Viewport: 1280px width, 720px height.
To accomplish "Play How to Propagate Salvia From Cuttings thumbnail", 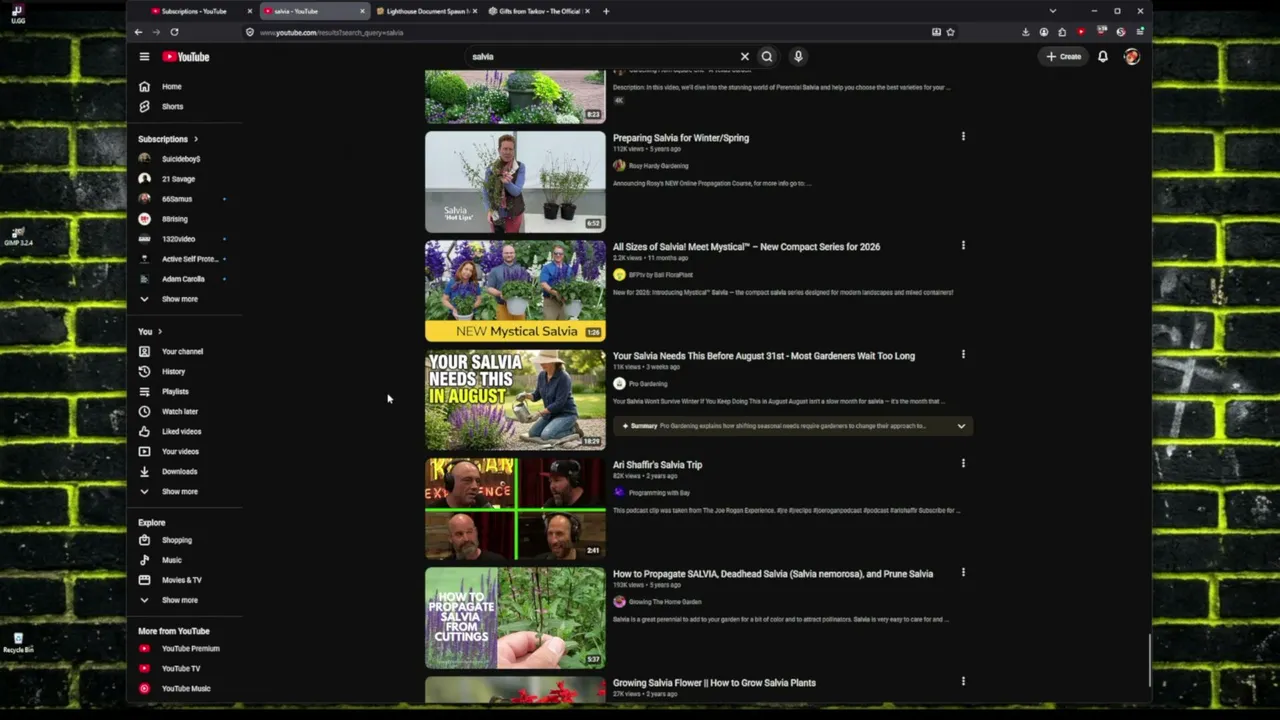I will [515, 618].
